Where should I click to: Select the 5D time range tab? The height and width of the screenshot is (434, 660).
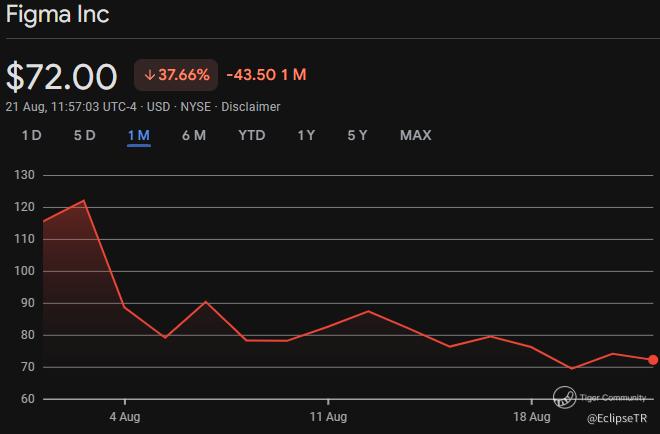tap(85, 136)
